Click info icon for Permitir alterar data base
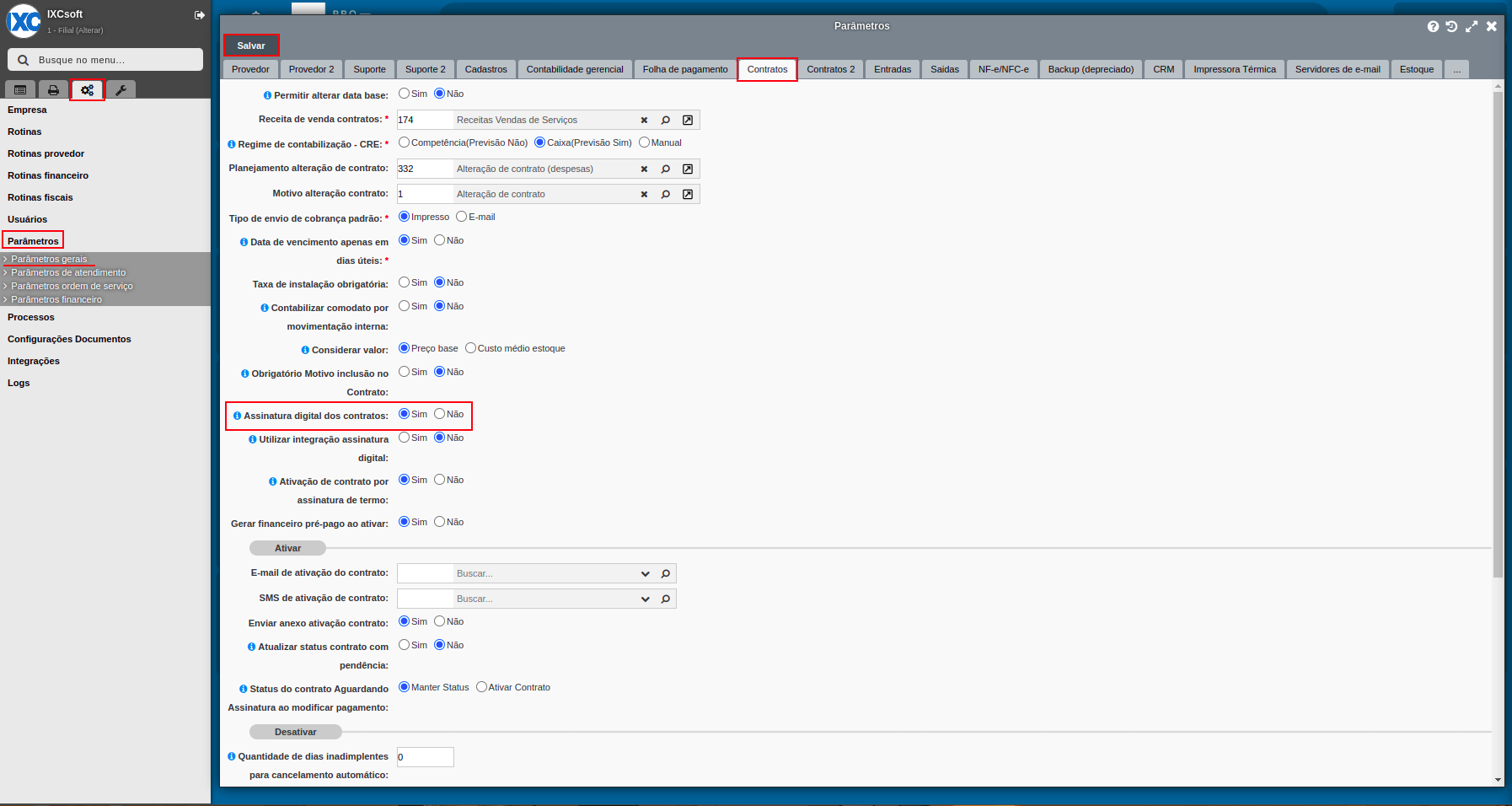 pos(268,95)
